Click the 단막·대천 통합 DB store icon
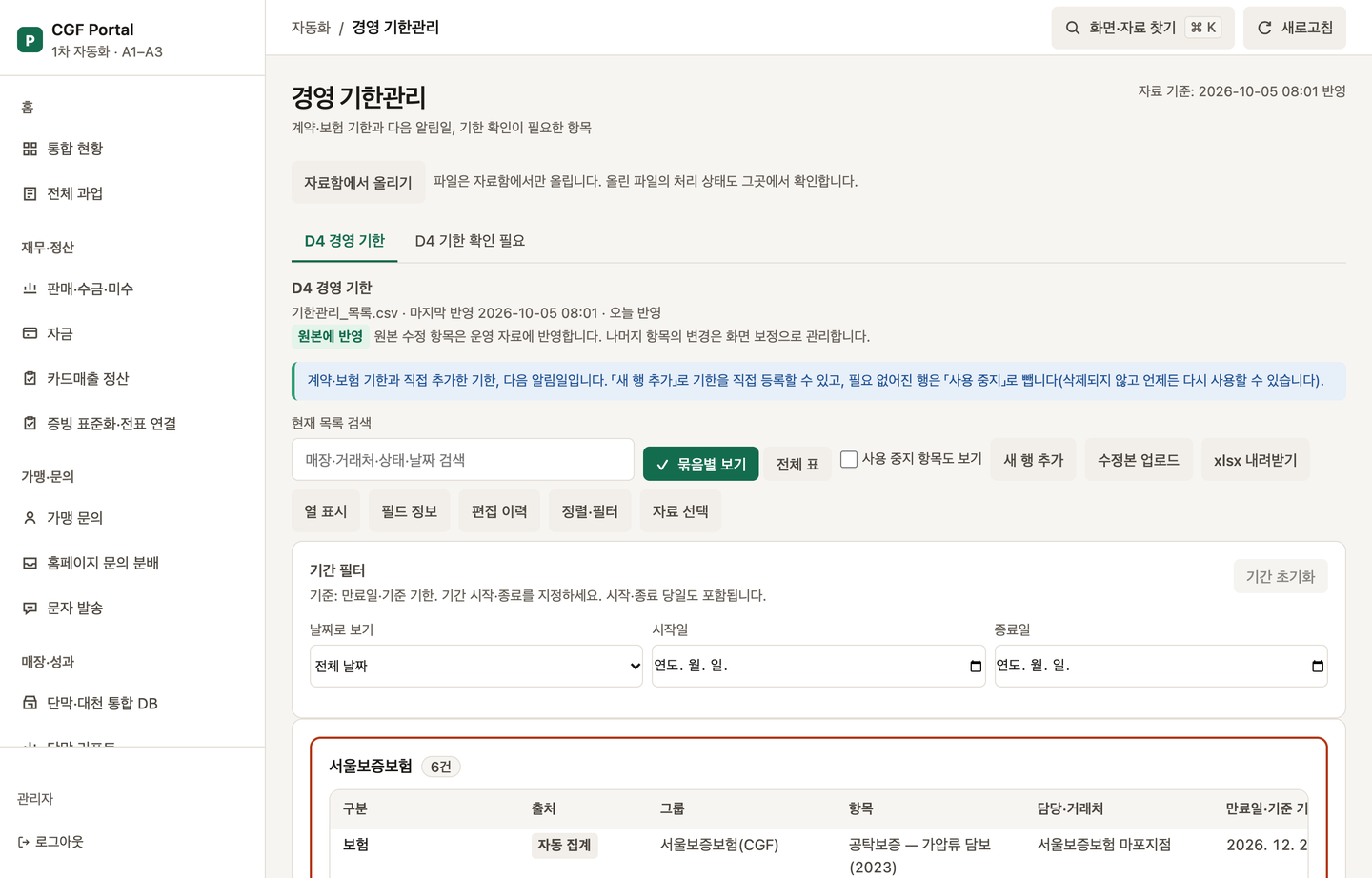This screenshot has width=1372, height=878. [30, 703]
